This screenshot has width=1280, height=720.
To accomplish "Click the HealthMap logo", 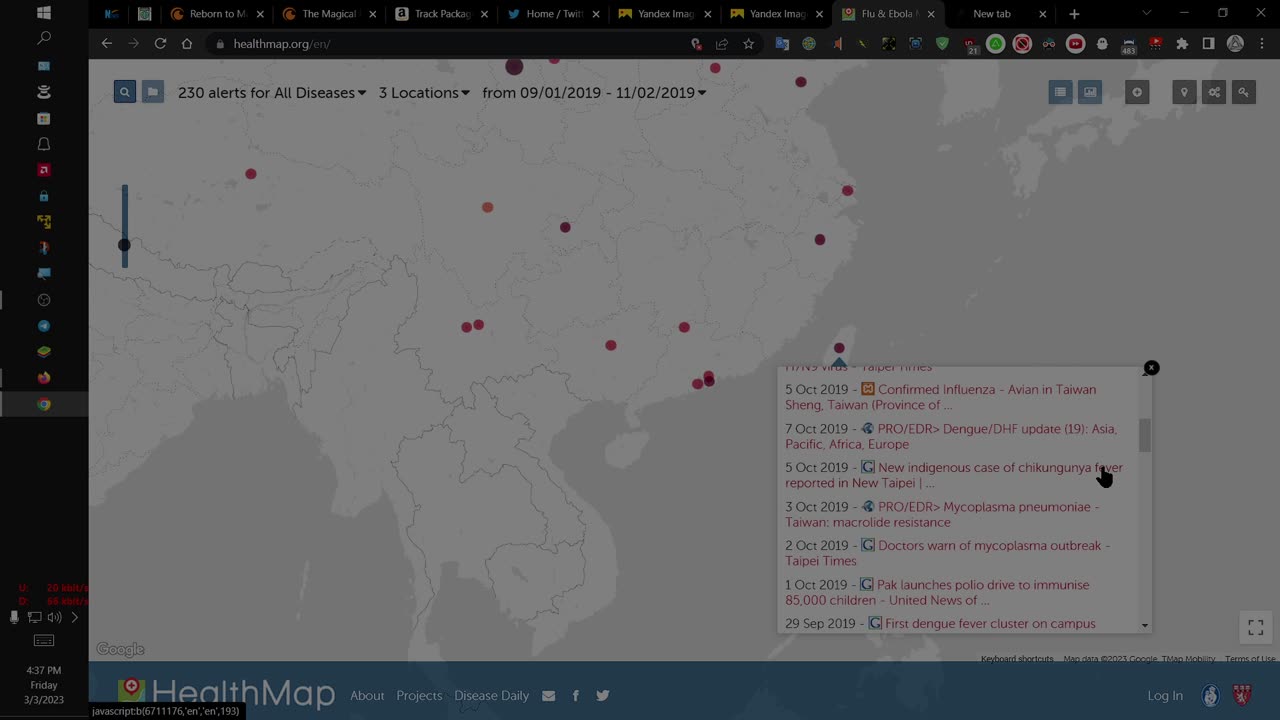I will [227, 693].
